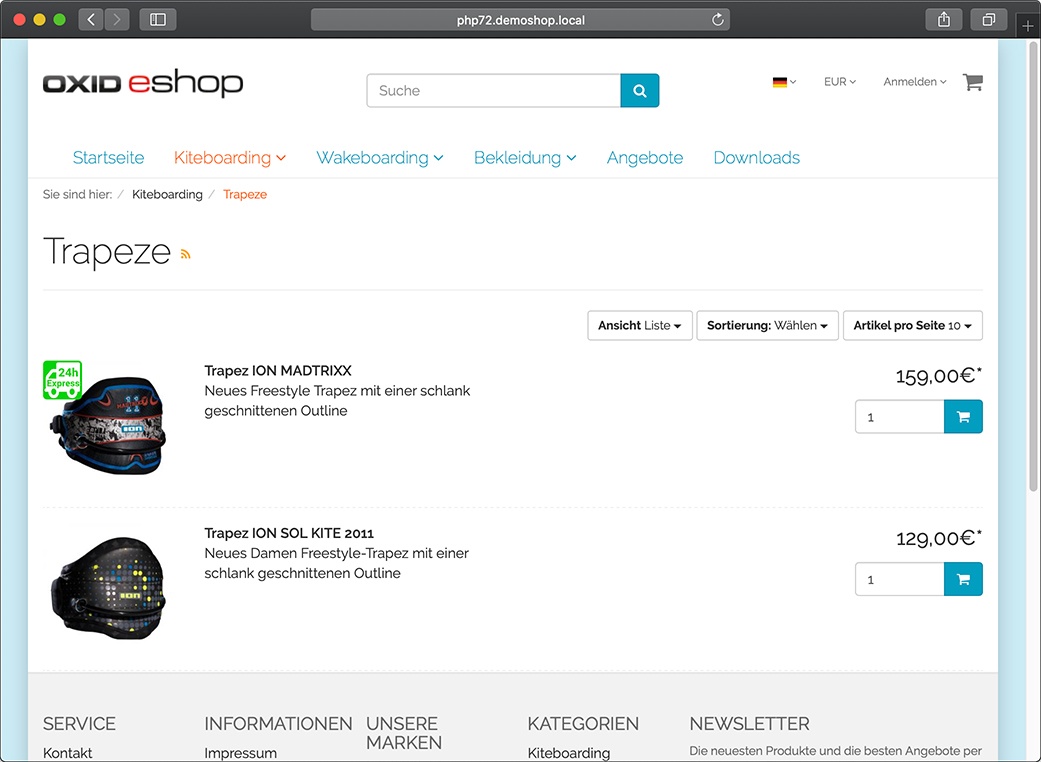Open the Wakeboarding navigation menu
This screenshot has height=762, width=1041.
pyautogui.click(x=380, y=158)
